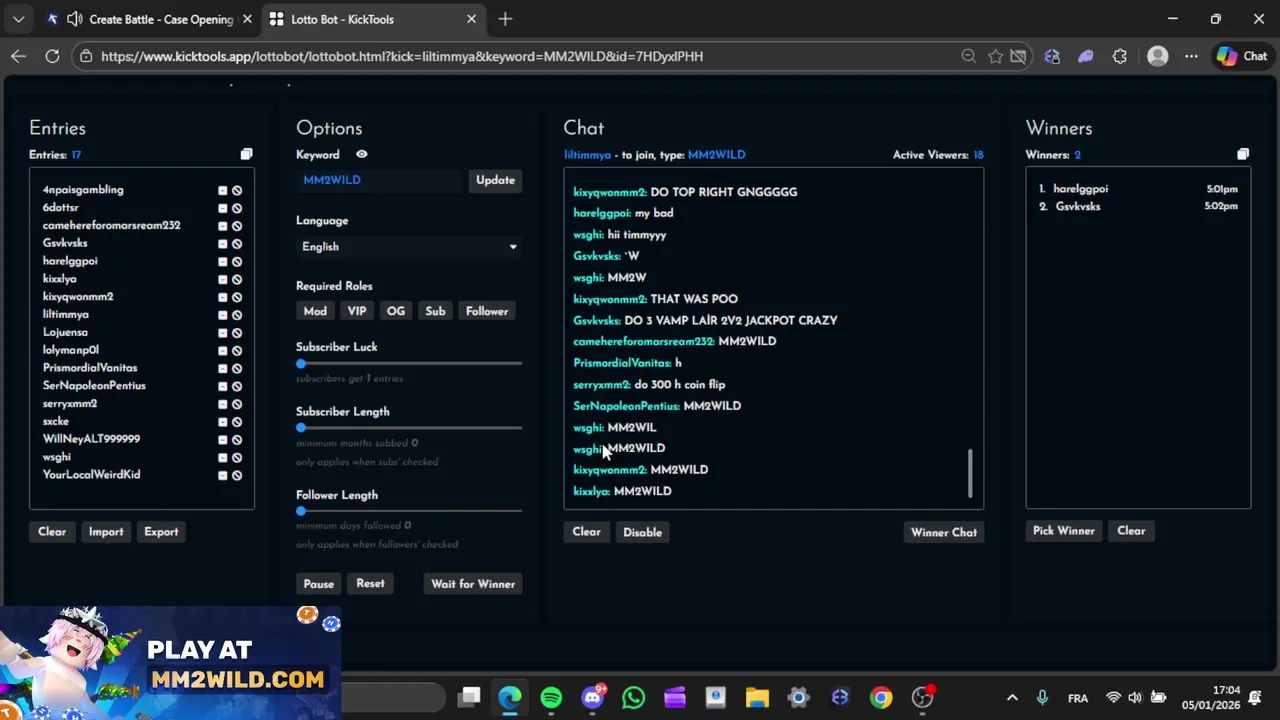The height and width of the screenshot is (720, 1280).
Task: Ban 4npaisgambling from entries
Action: tap(237, 190)
